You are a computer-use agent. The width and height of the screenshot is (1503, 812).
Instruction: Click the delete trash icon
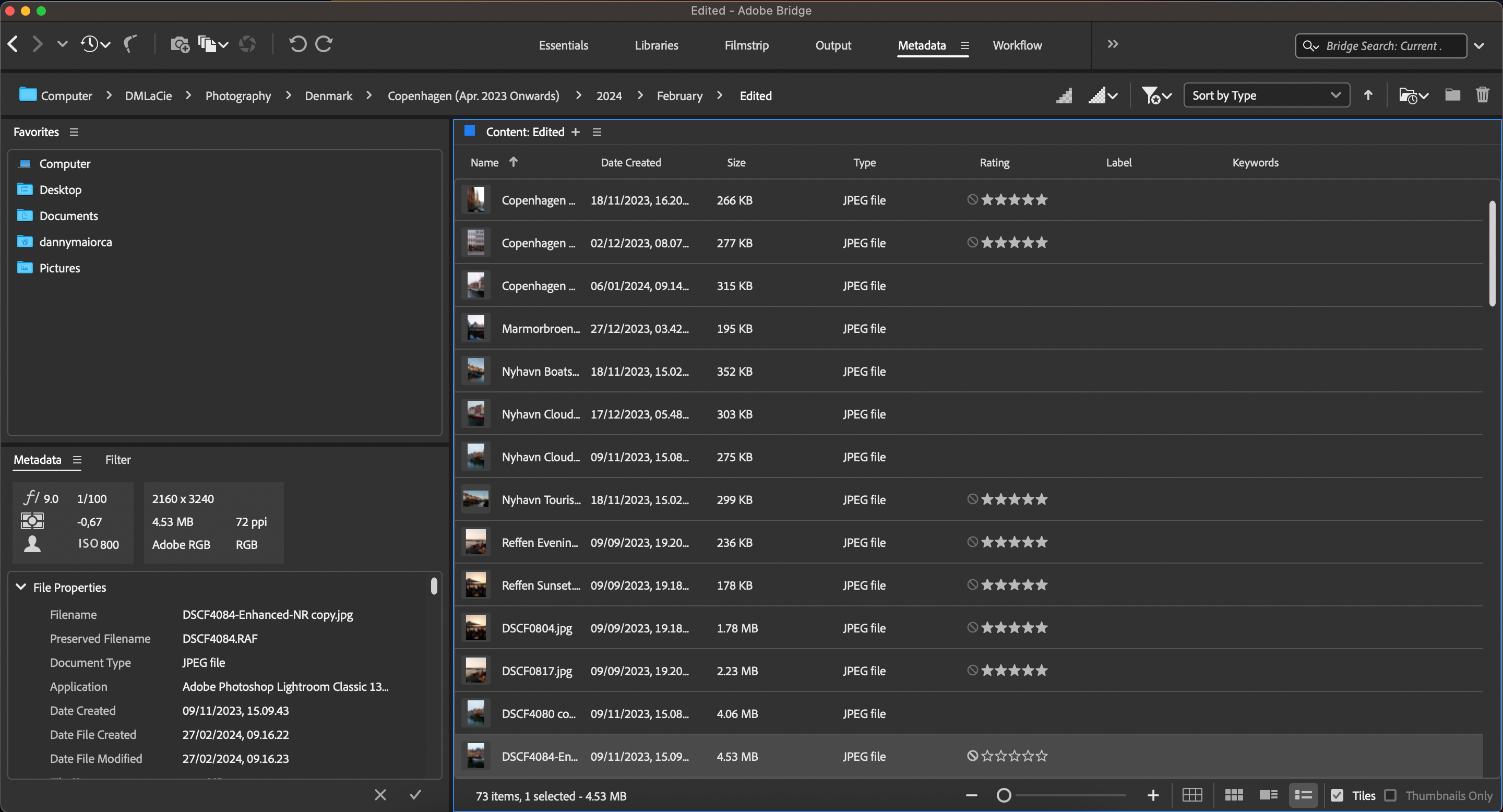(x=1483, y=95)
